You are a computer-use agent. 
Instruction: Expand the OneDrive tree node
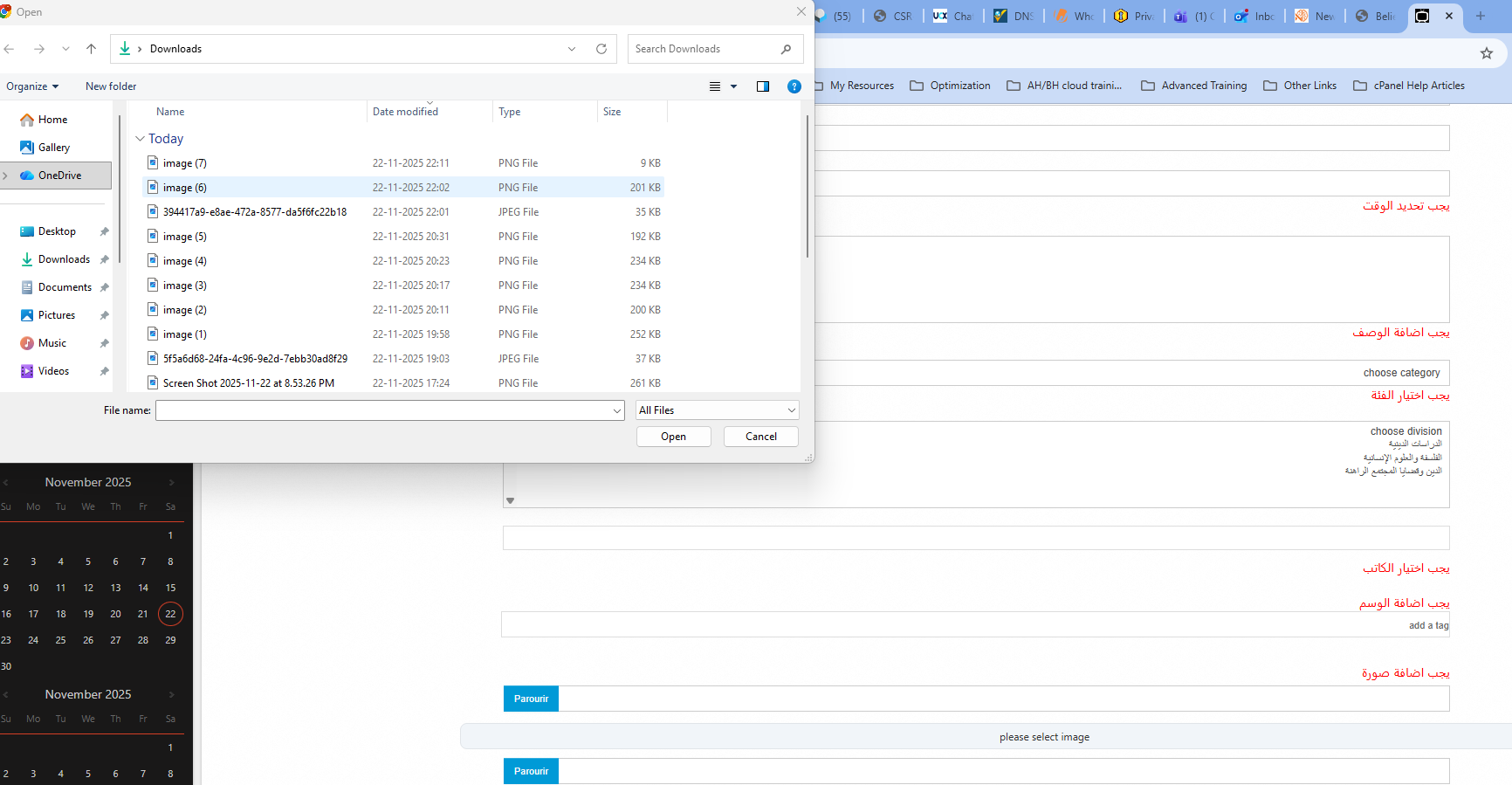[x=6, y=176]
